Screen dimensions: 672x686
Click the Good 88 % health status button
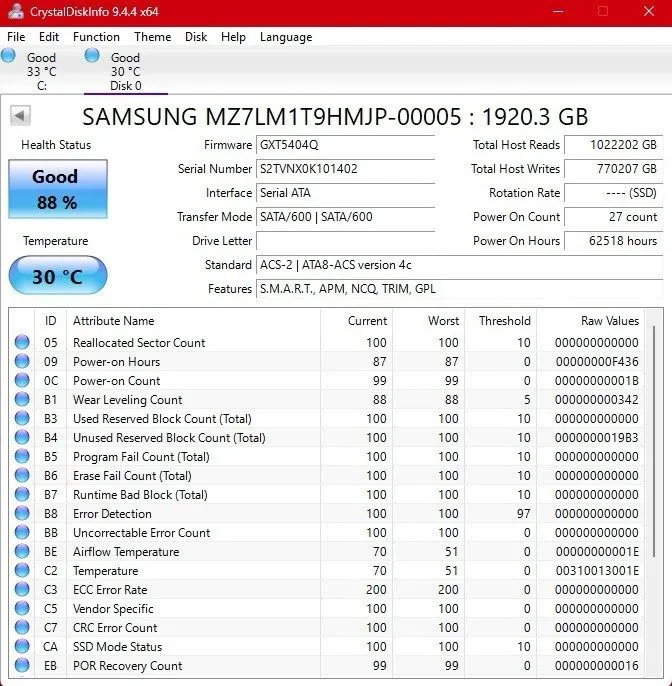coord(58,189)
